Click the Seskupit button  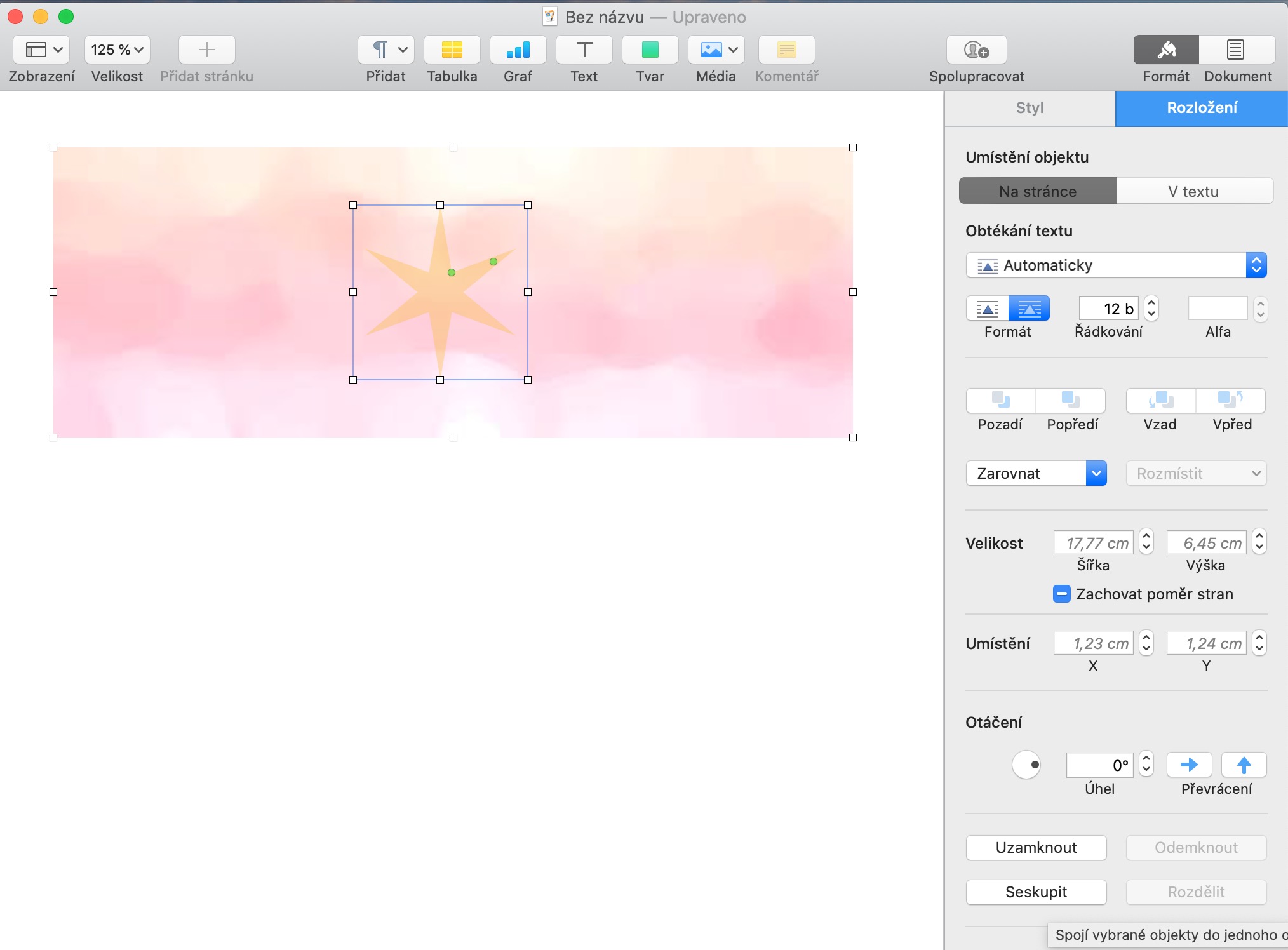coord(1036,892)
